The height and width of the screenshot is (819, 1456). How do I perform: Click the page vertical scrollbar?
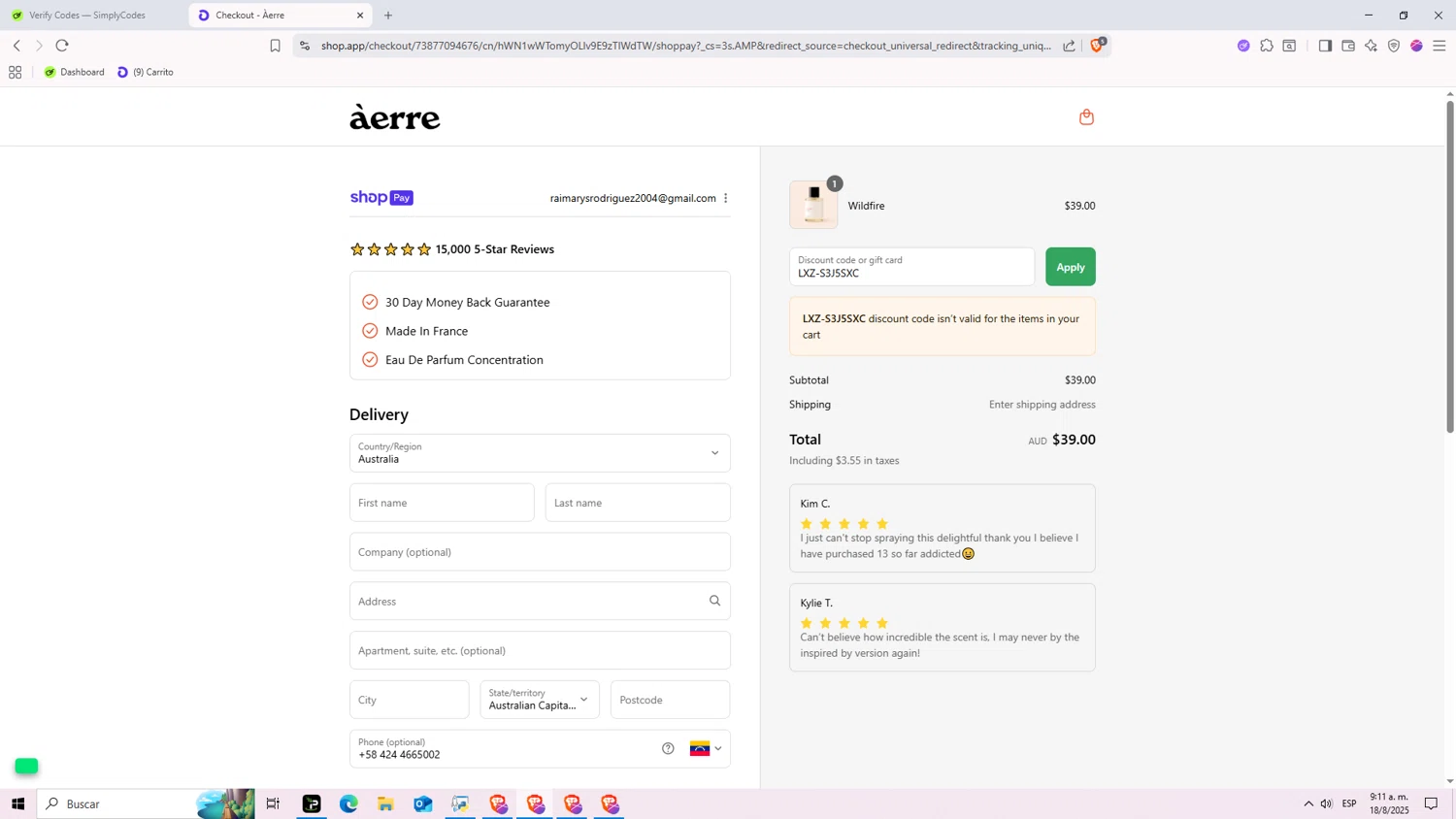point(1450,267)
